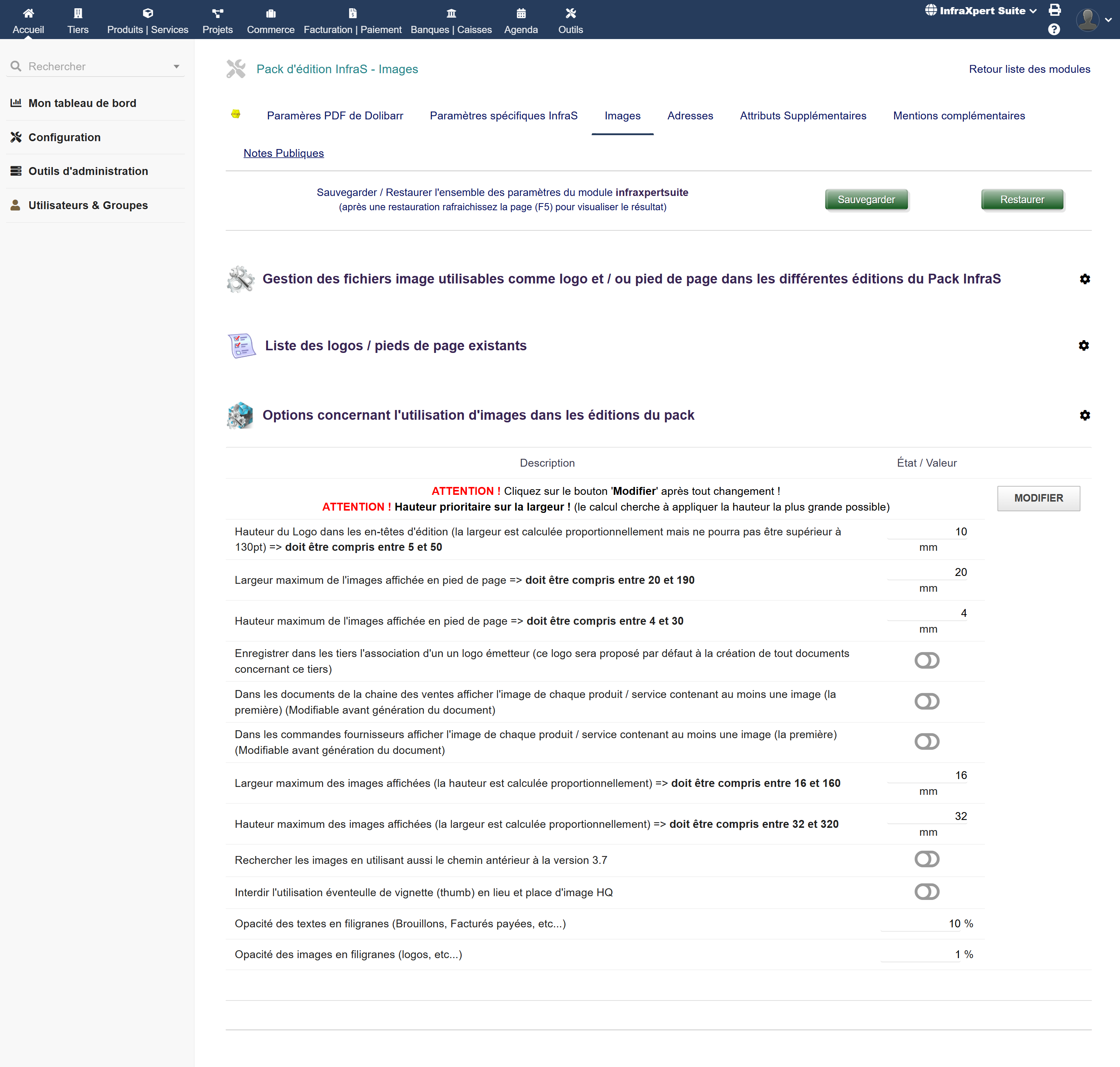1120x1067 pixels.
Task: Click gear icon beside Gestion des fichiers image
Action: tap(1085, 279)
